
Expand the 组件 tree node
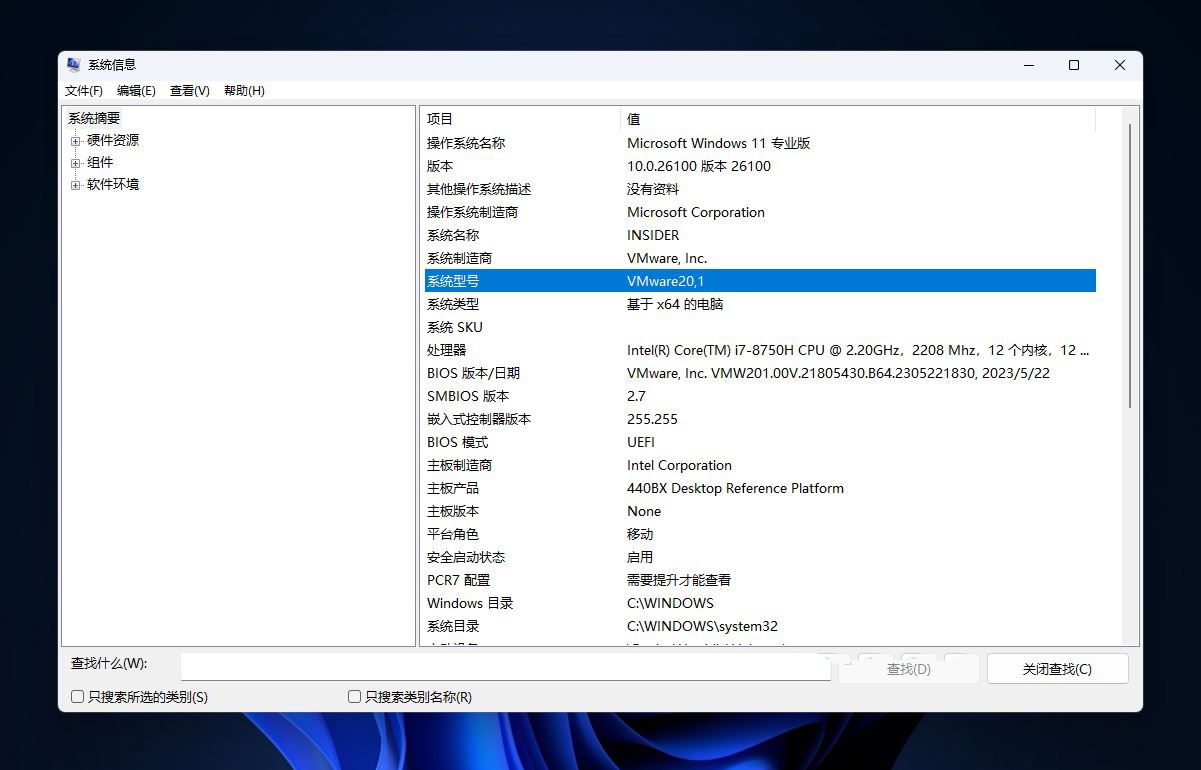pyautogui.click(x=78, y=162)
